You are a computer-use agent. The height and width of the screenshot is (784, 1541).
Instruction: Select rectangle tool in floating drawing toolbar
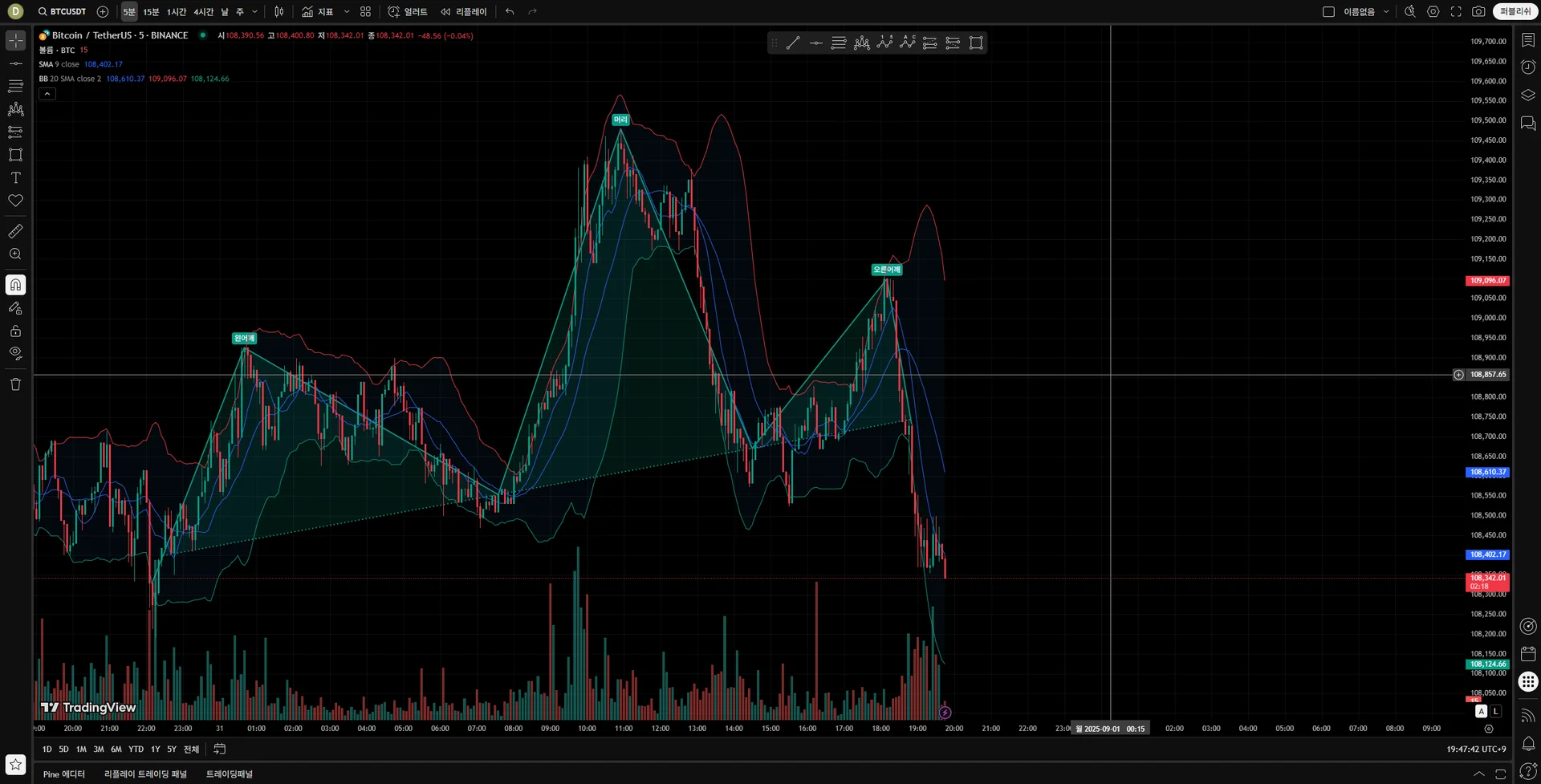[x=976, y=43]
